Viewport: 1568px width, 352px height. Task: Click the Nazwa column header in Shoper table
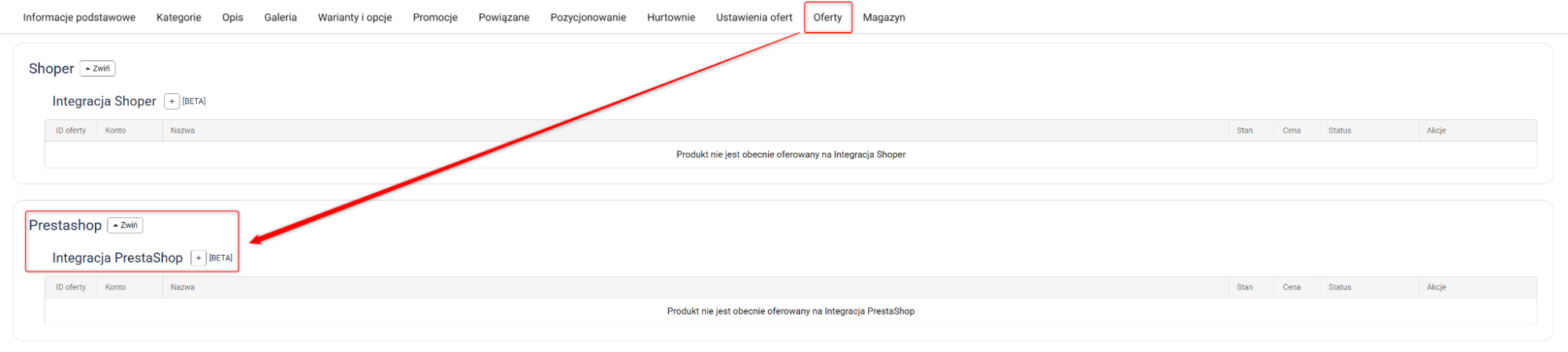click(183, 130)
